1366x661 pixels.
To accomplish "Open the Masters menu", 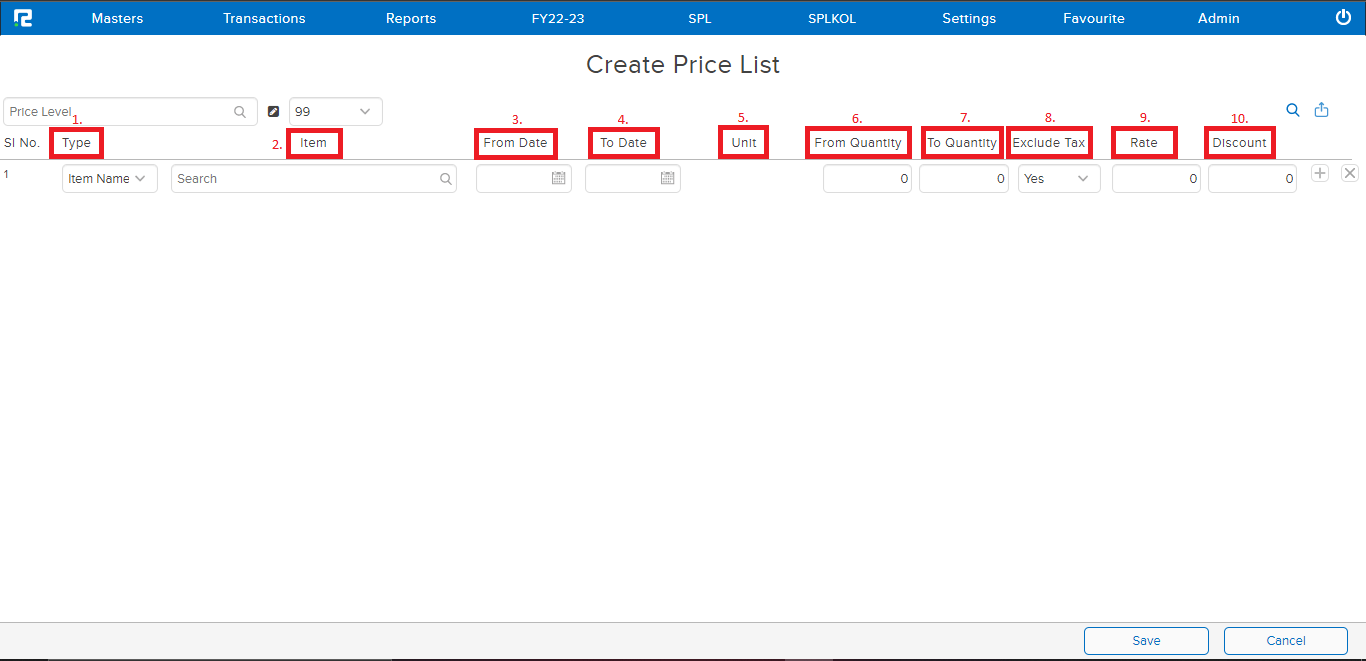I will [117, 18].
